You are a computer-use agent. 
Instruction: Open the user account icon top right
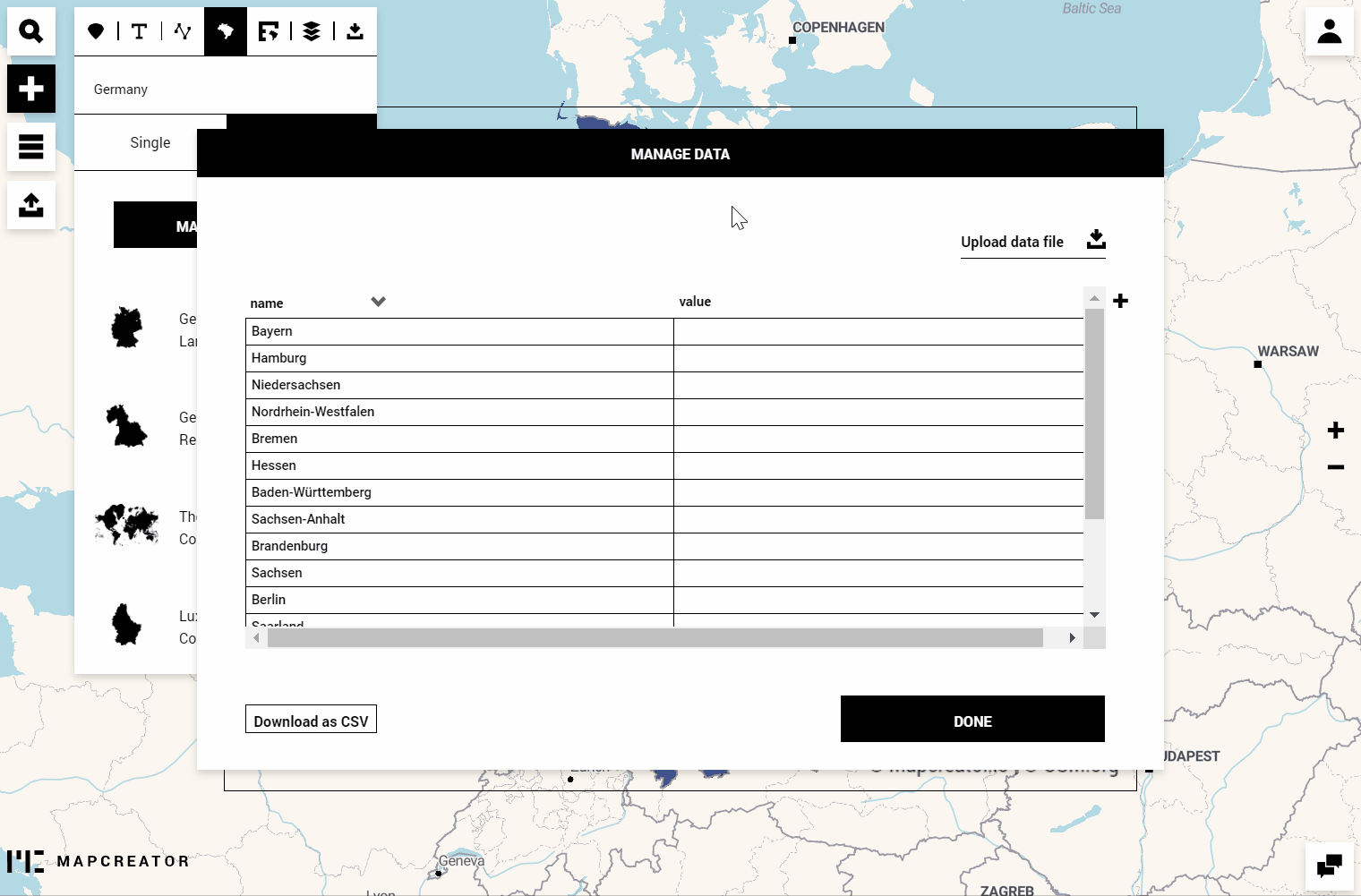pyautogui.click(x=1329, y=30)
